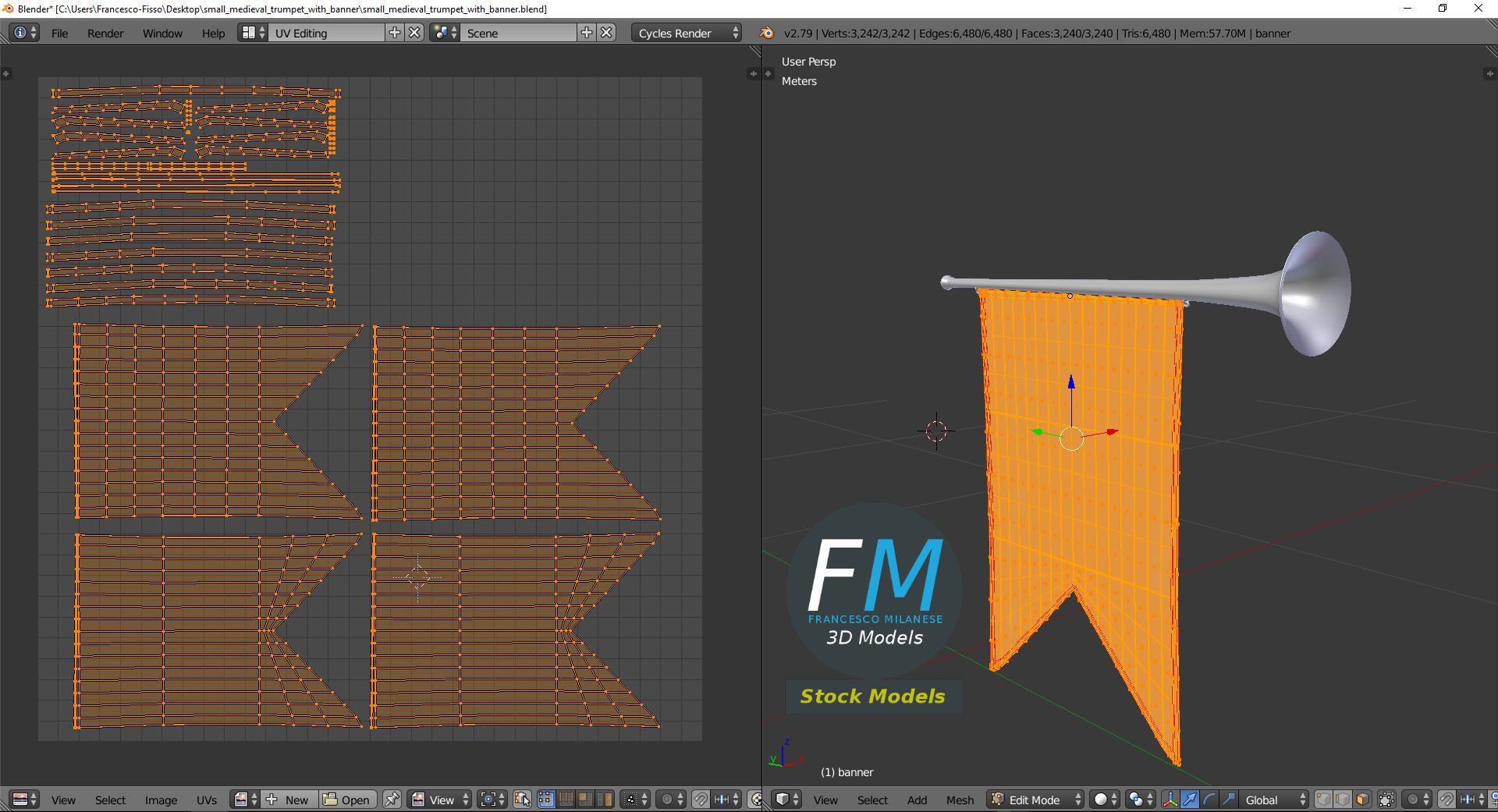Select UV vertex selection mode icon
This screenshot has width=1498, height=812.
coord(546,800)
